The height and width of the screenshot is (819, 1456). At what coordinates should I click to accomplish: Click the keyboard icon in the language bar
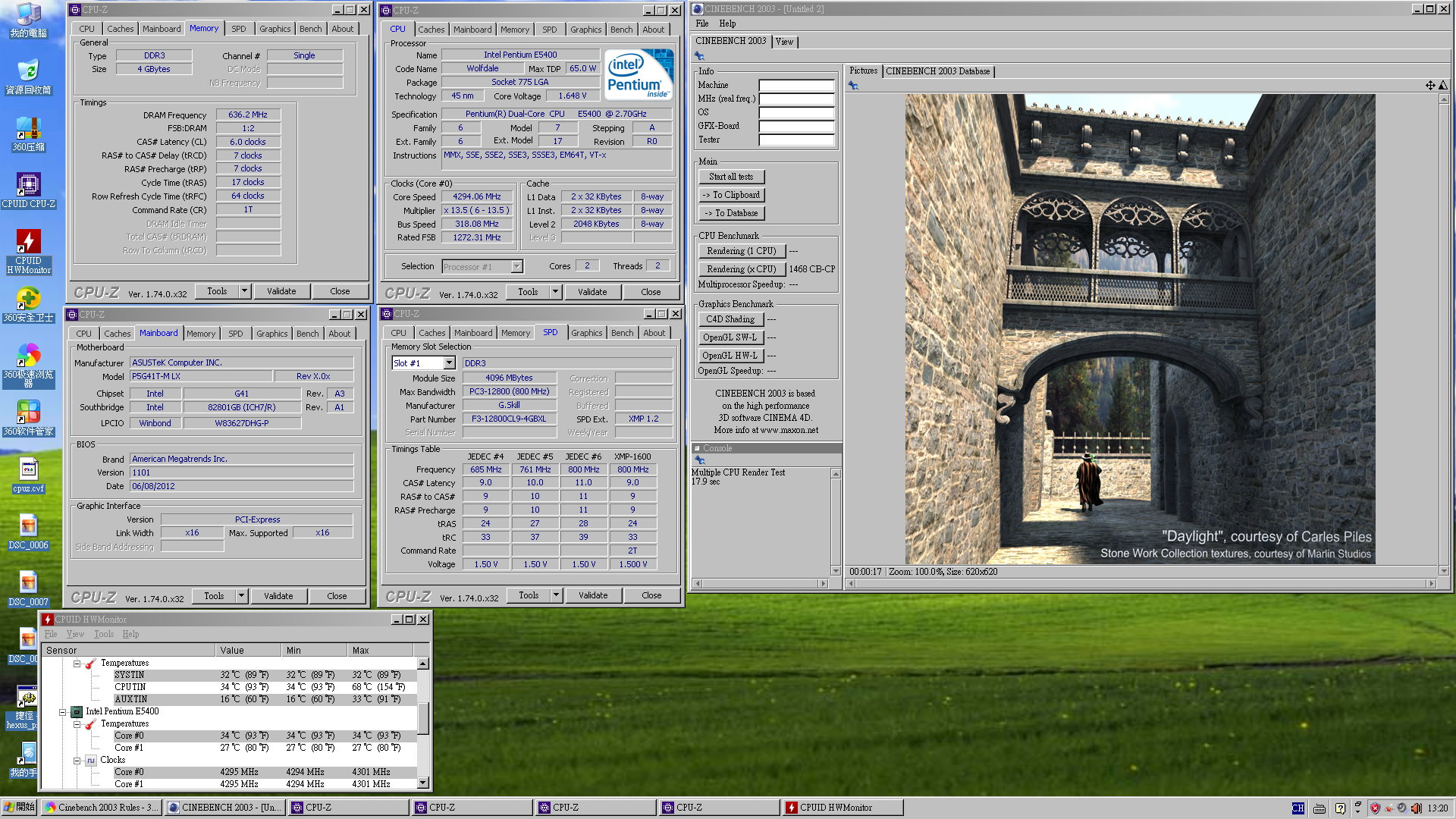point(1319,808)
